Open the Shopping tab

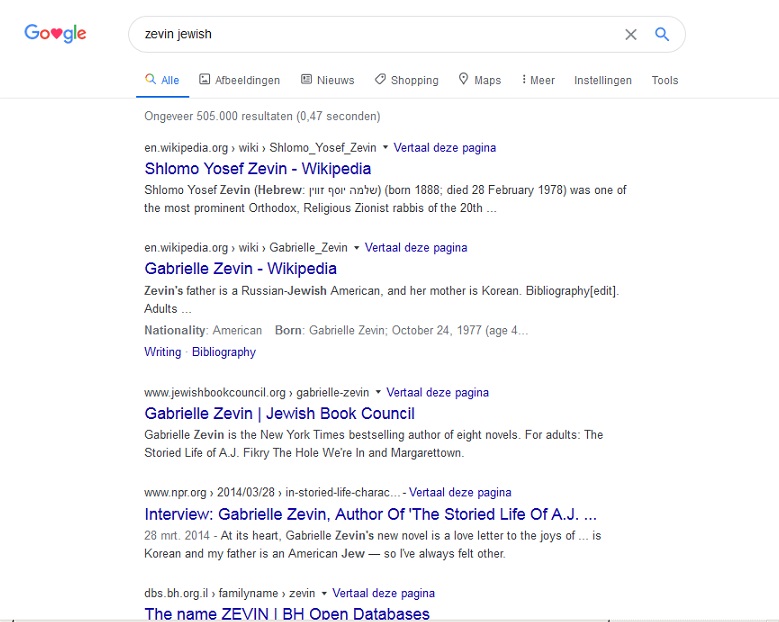407,80
